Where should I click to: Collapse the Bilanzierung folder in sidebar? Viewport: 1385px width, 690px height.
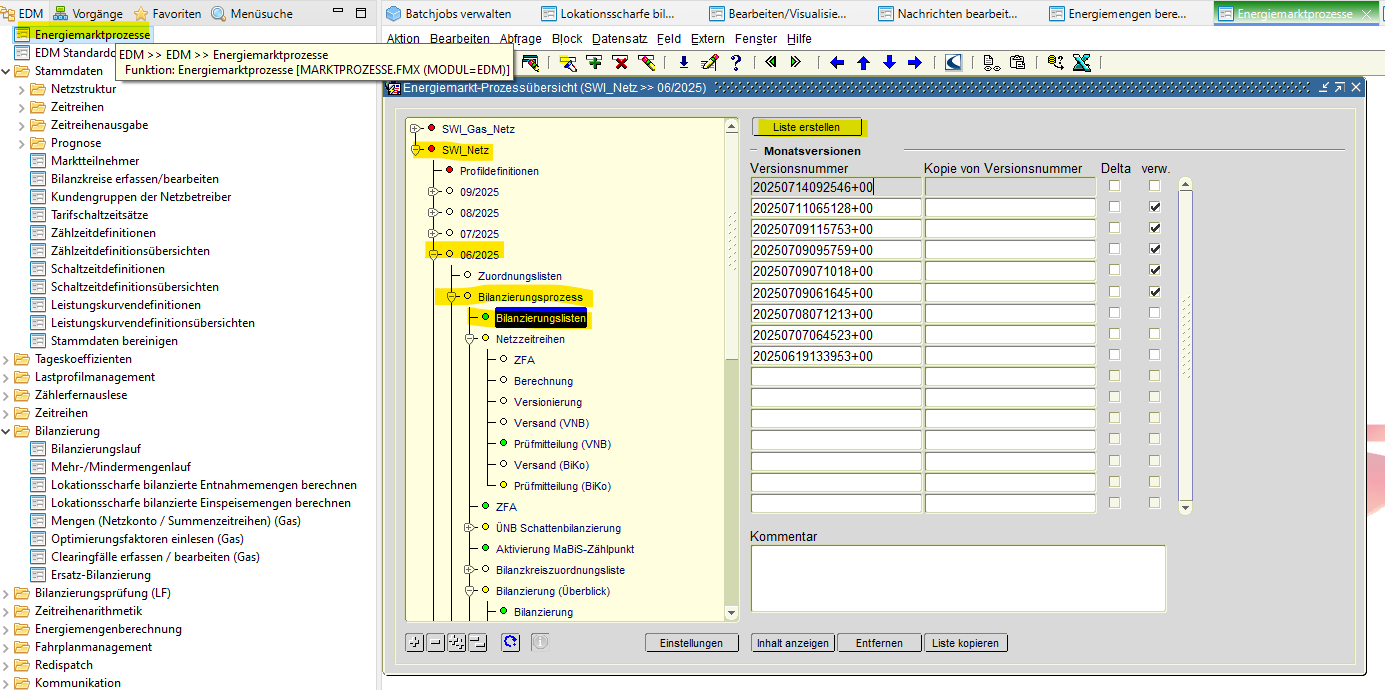(7, 431)
